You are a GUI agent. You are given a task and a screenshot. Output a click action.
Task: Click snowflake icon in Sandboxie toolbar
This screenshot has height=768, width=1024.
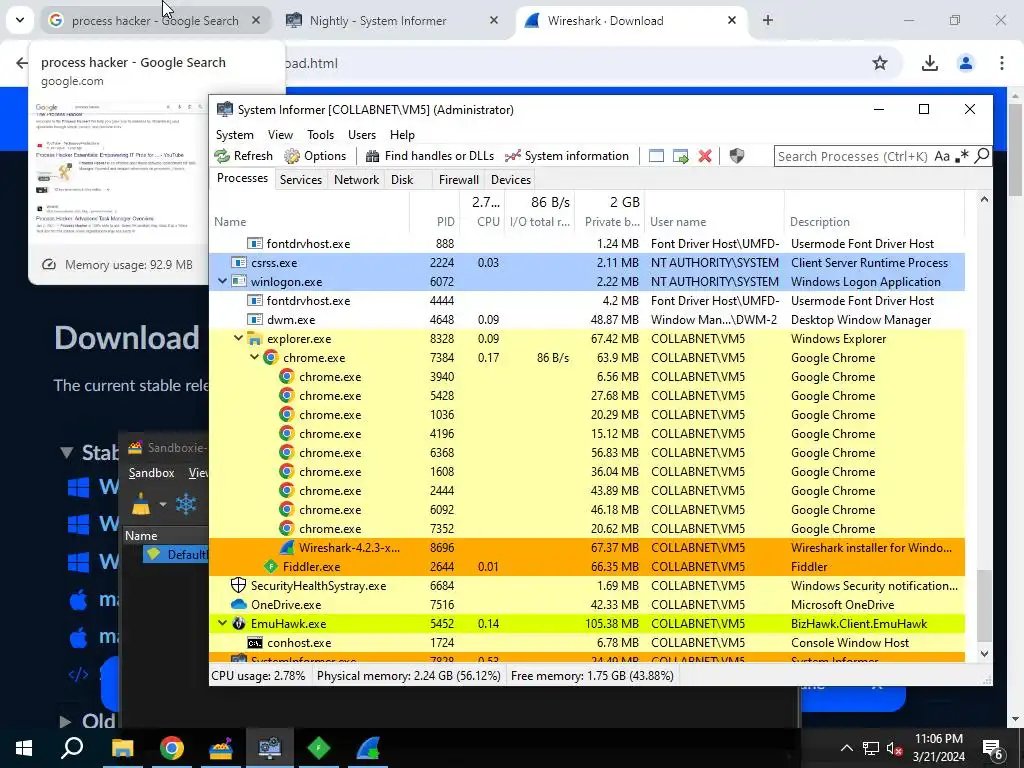[x=186, y=504]
